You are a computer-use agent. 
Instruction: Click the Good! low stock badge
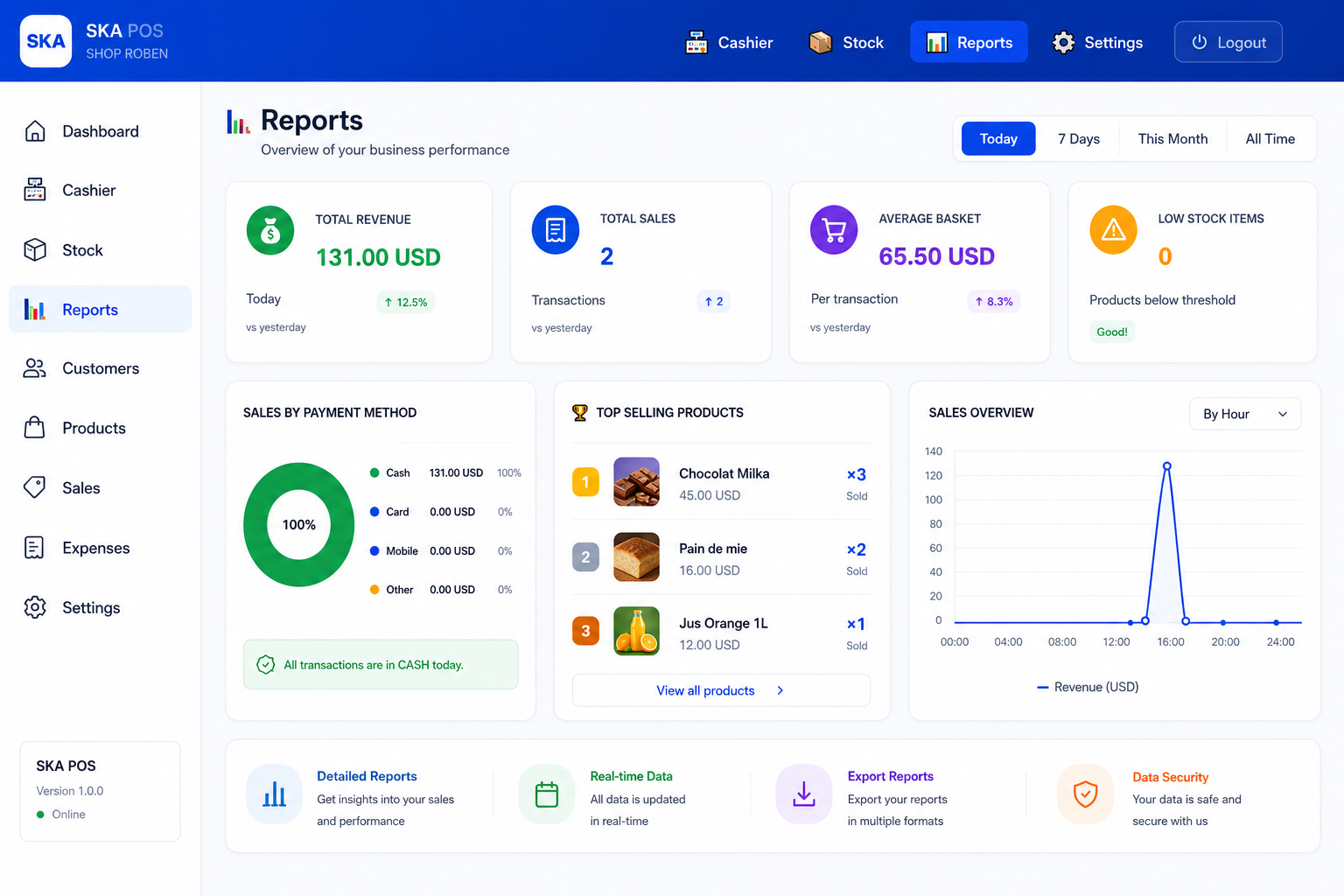1112,332
